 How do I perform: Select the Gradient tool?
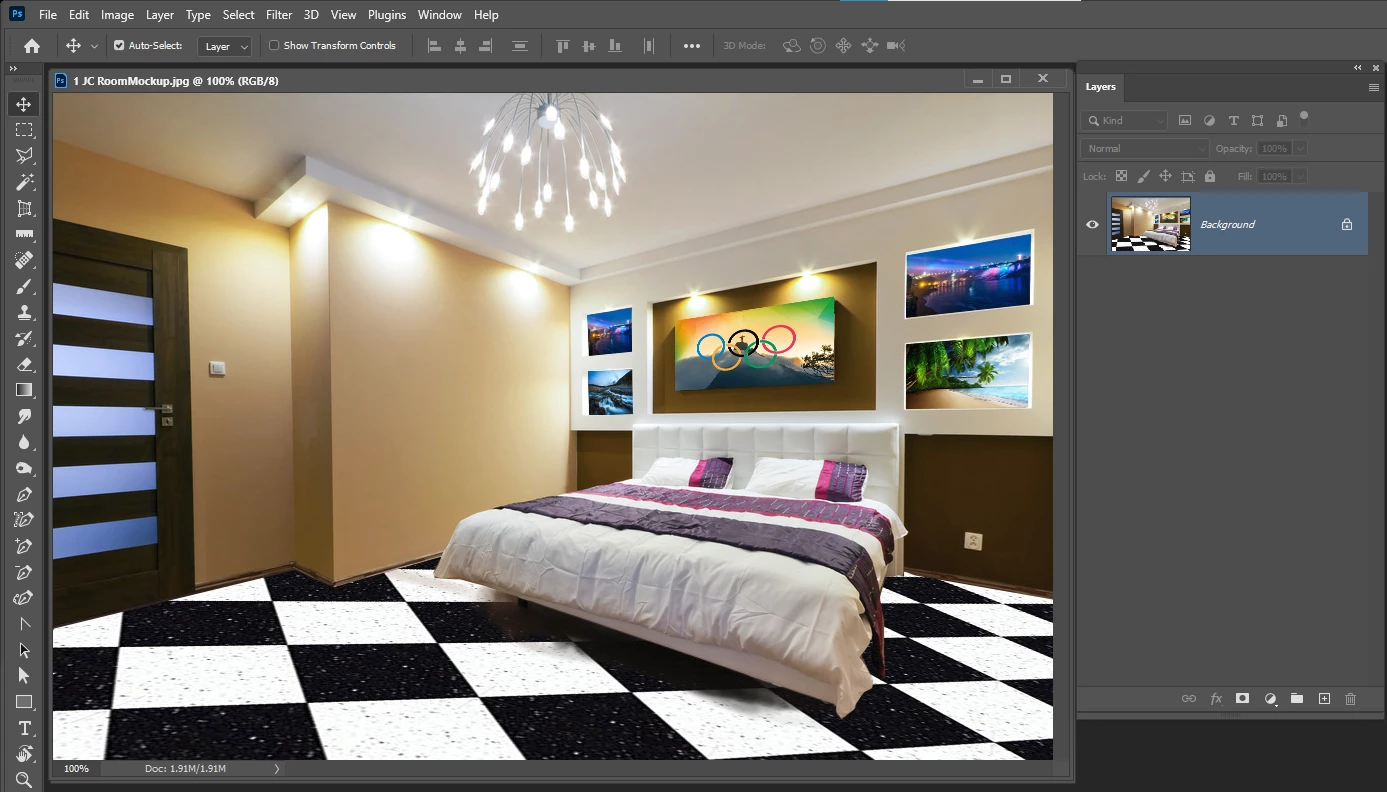point(24,390)
